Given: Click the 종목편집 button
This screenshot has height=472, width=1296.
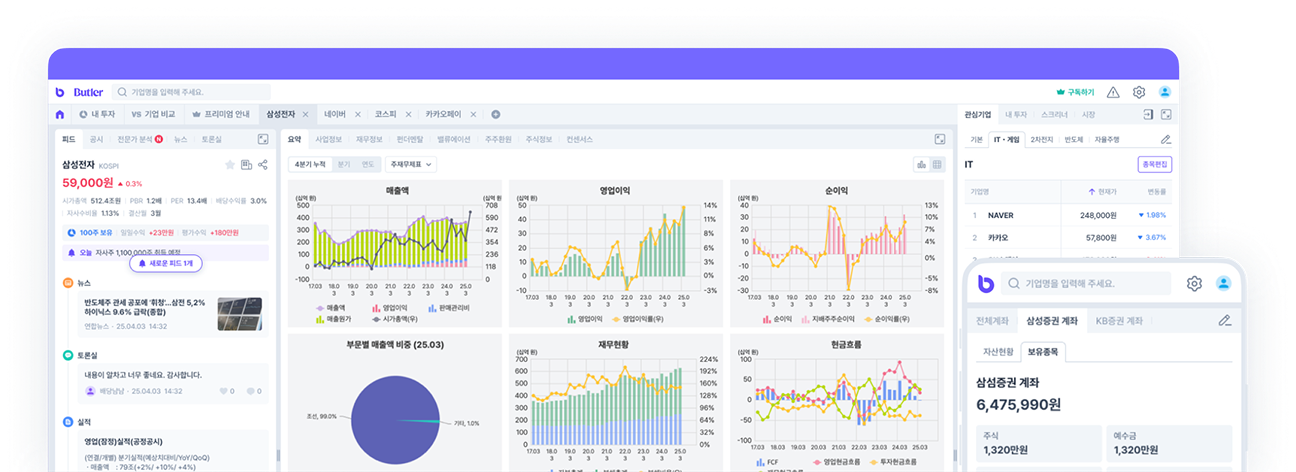Looking at the screenshot, I should (x=1155, y=164).
